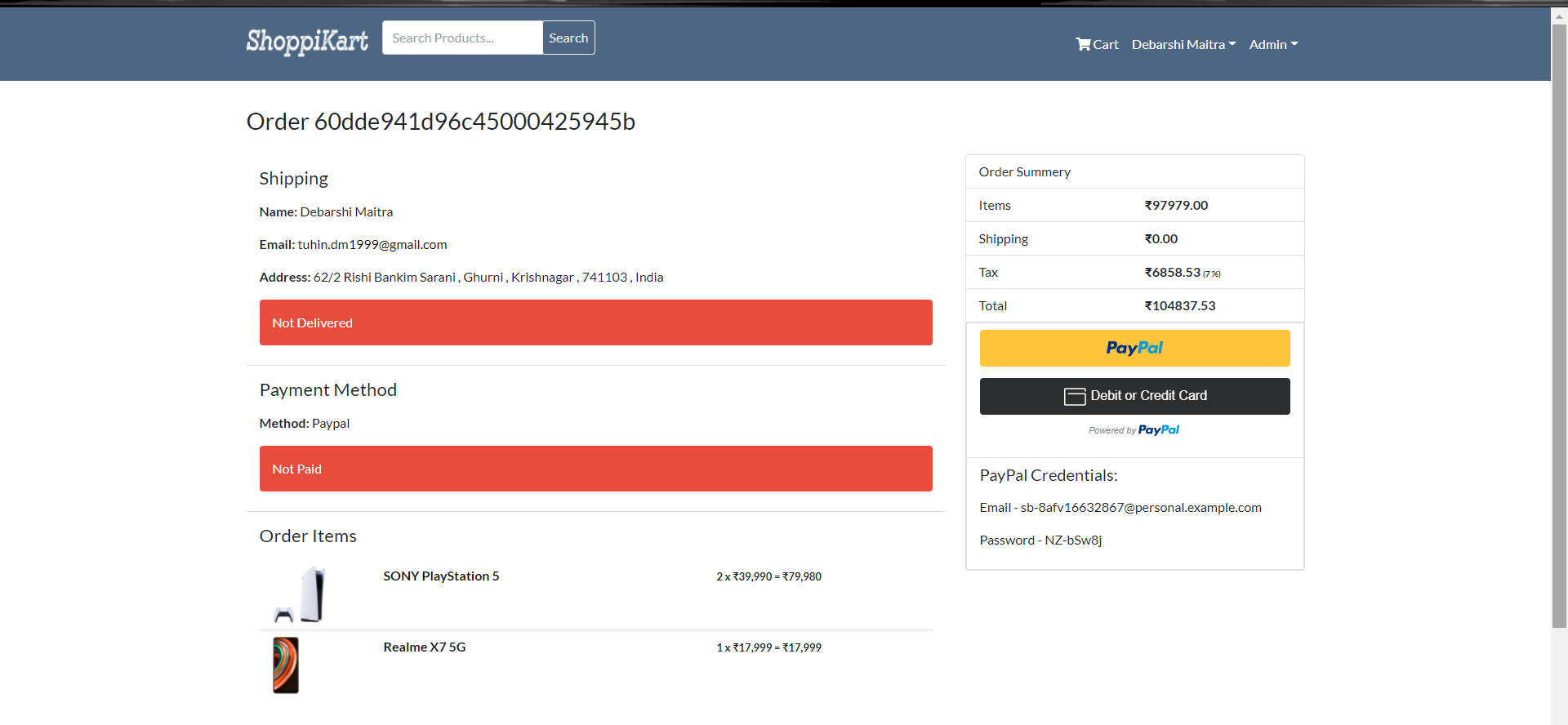The width and height of the screenshot is (1568, 725).
Task: Pay with the yellow PayPal button
Action: coord(1134,348)
